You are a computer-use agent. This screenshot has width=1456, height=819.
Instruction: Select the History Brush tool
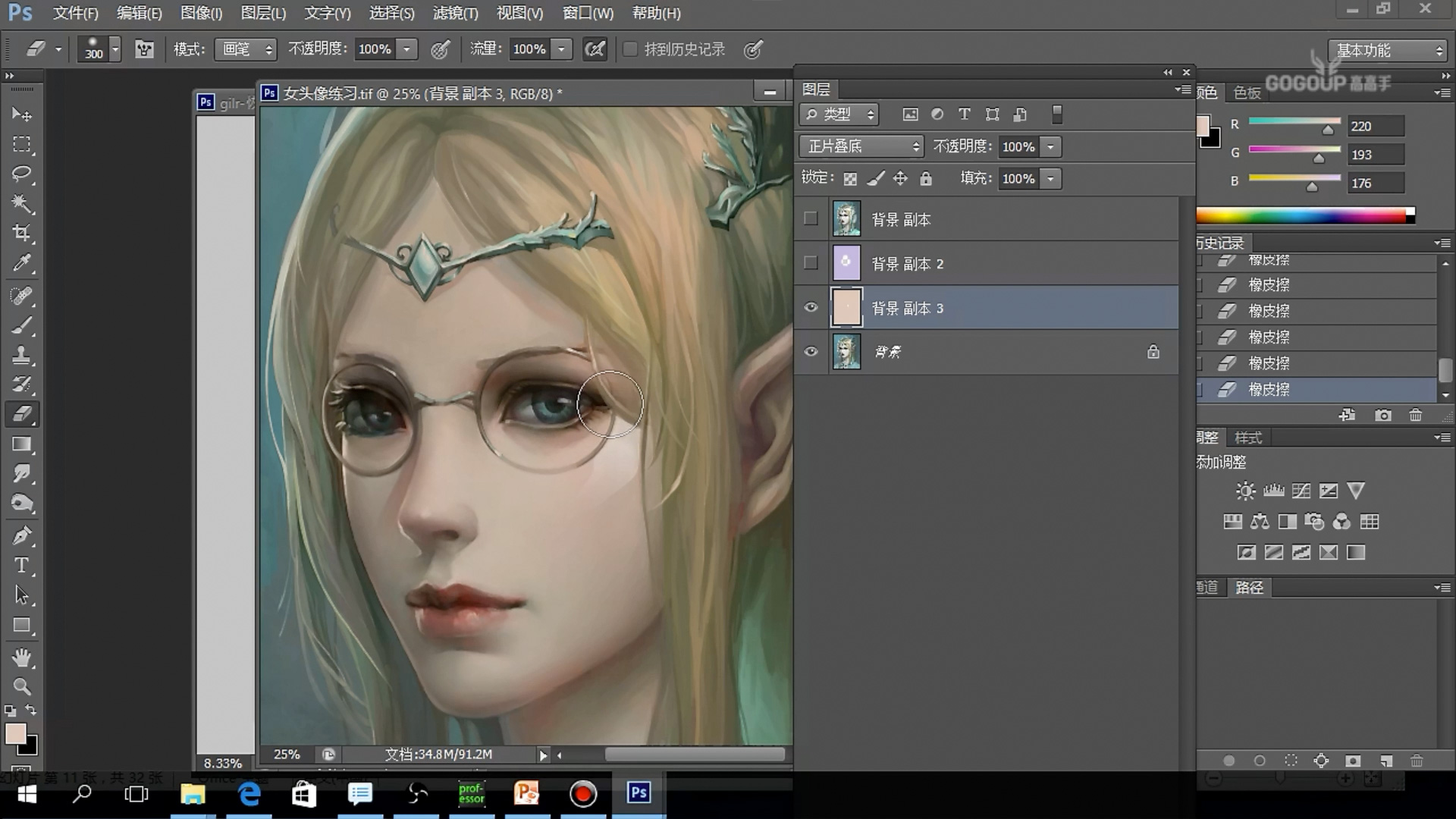click(x=21, y=384)
